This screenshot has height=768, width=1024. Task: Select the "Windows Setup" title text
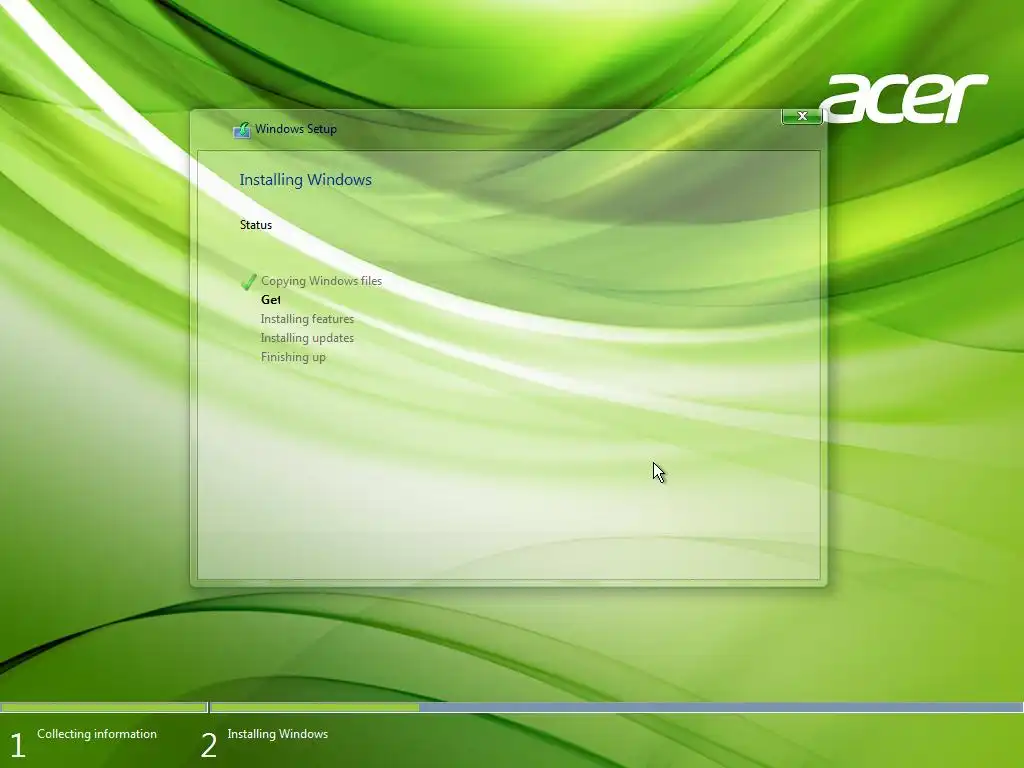[296, 129]
